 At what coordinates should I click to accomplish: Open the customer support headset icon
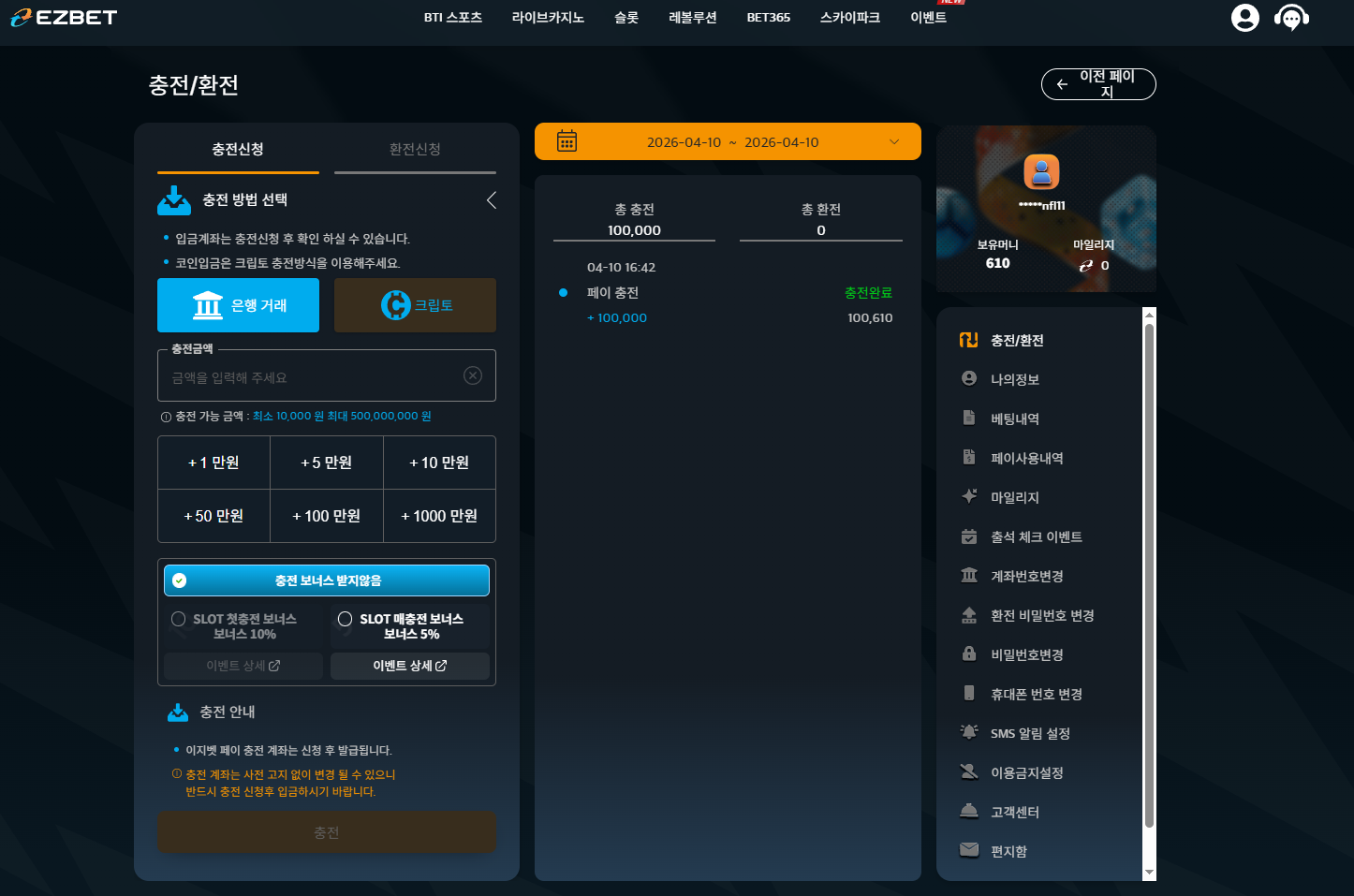[x=1291, y=17]
